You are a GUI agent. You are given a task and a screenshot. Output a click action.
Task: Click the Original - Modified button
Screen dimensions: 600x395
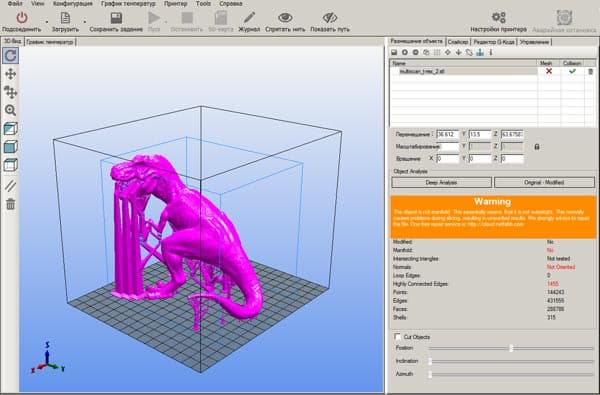tap(544, 183)
